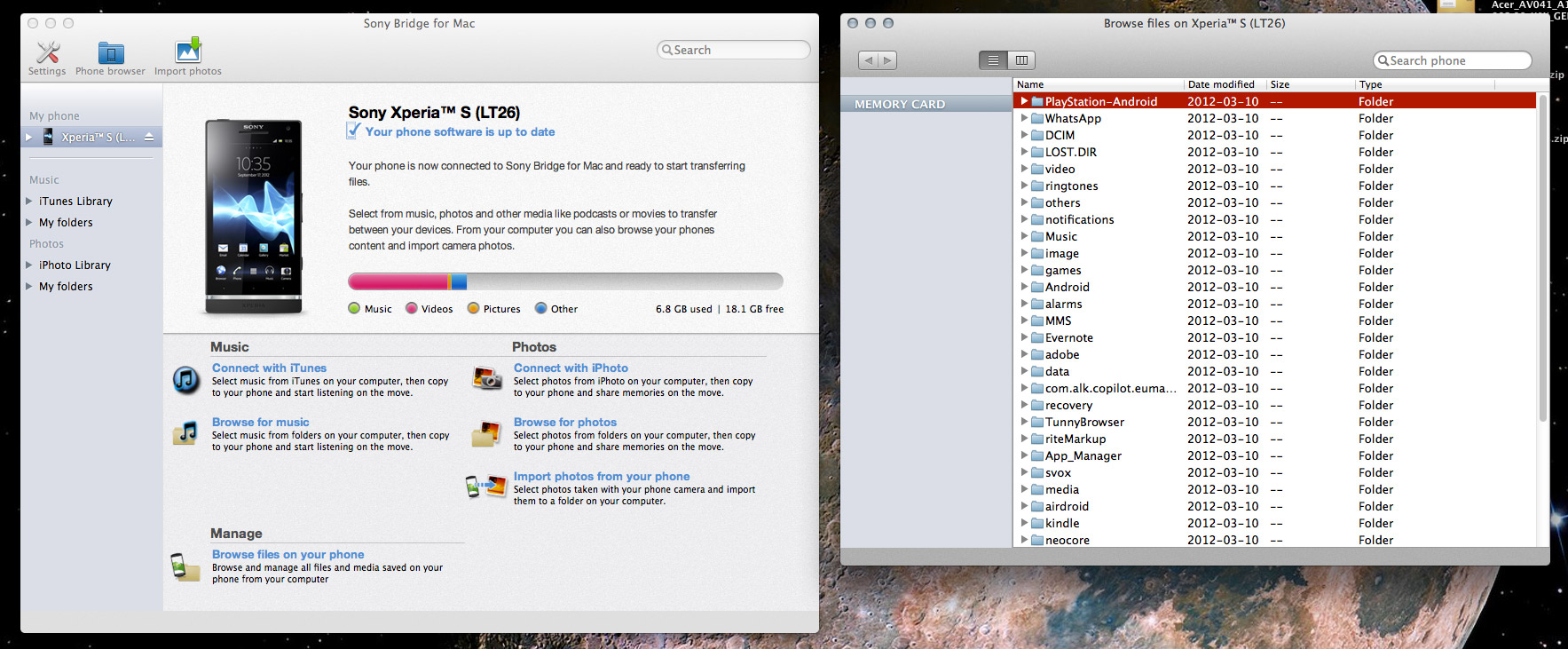The image size is (1568, 649).
Task: Switch file browser to column view
Action: (1021, 60)
